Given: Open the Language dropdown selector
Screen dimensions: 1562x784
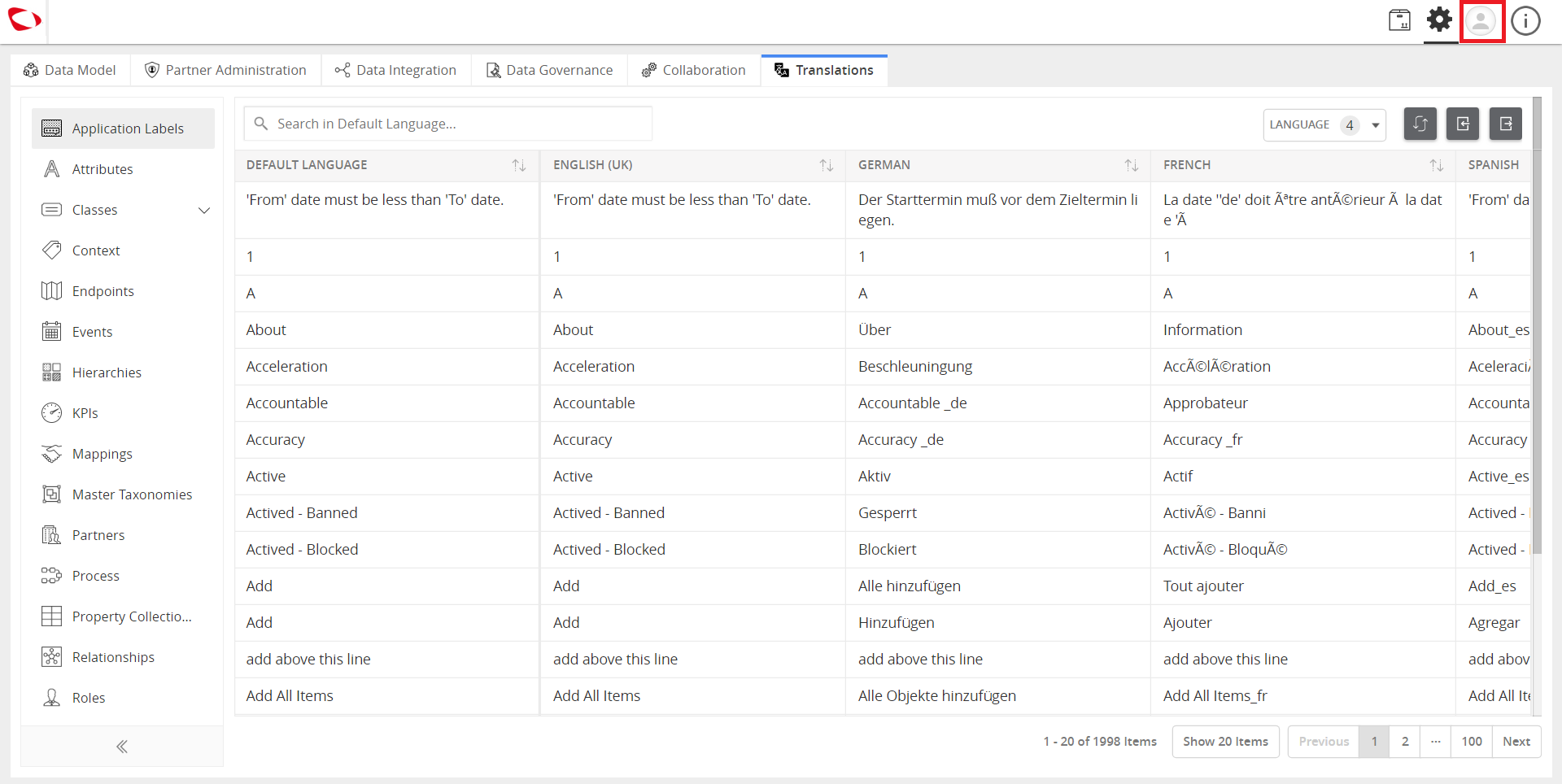Looking at the screenshot, I should pyautogui.click(x=1324, y=124).
